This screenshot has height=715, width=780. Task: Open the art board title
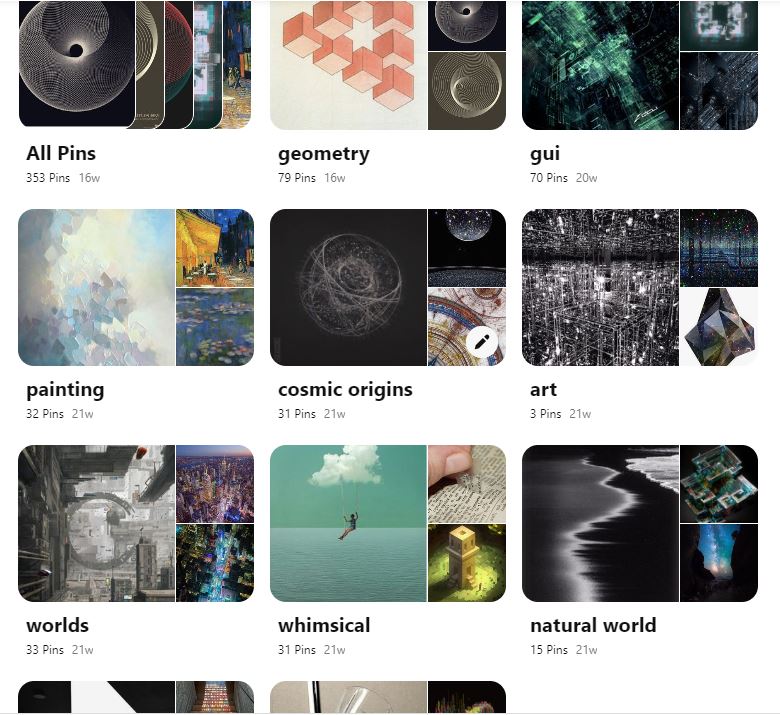click(x=543, y=390)
